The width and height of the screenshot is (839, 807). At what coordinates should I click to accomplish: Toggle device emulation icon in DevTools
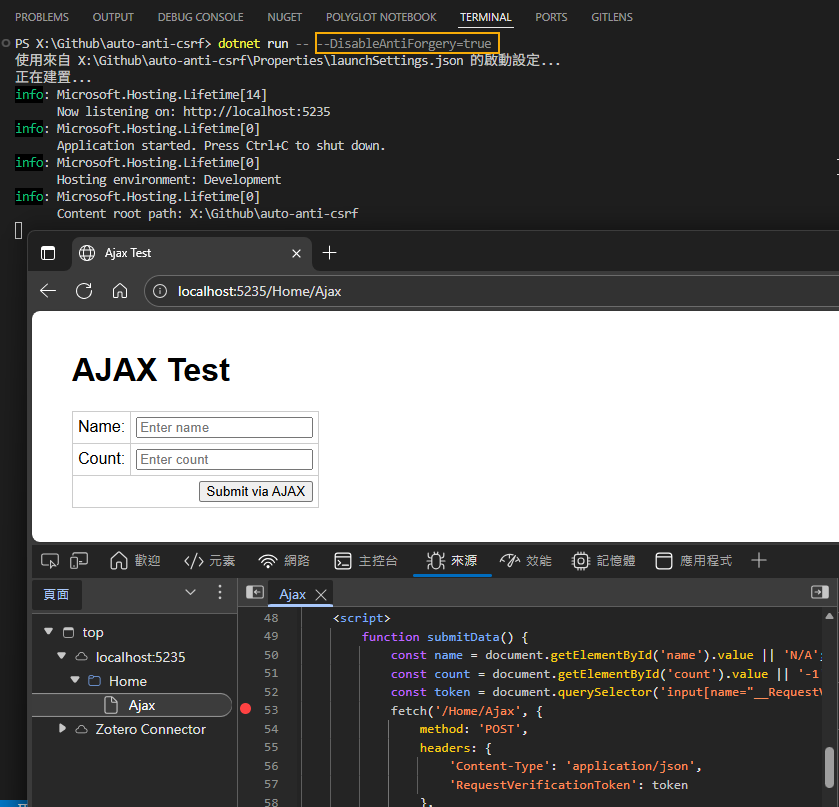pyautogui.click(x=79, y=560)
